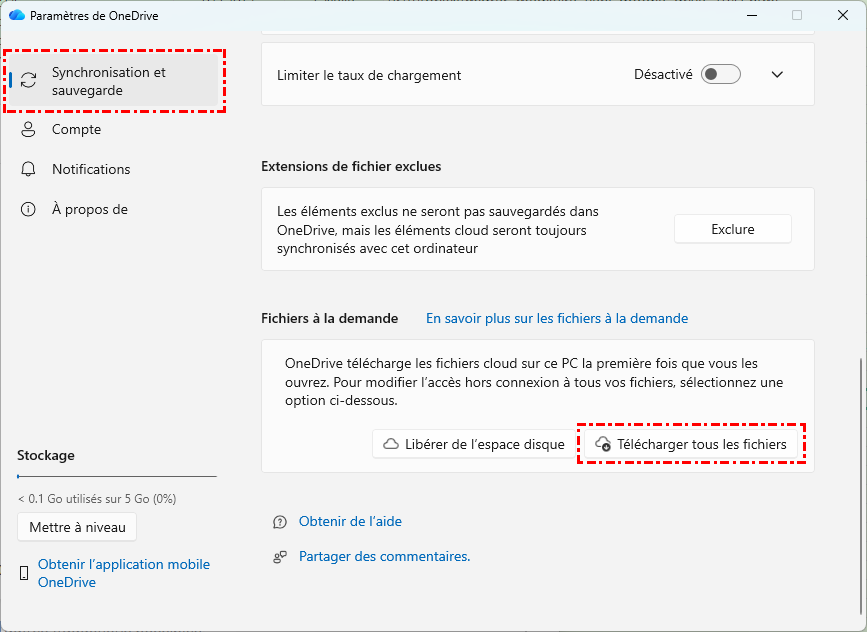
Task: Click the '< 0.1 Go utilisés sur 5 Go (0%)' text
Action: 97,499
